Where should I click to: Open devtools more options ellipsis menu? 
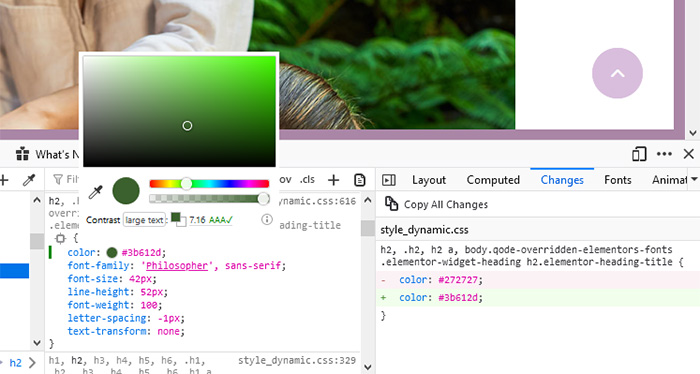coord(664,154)
